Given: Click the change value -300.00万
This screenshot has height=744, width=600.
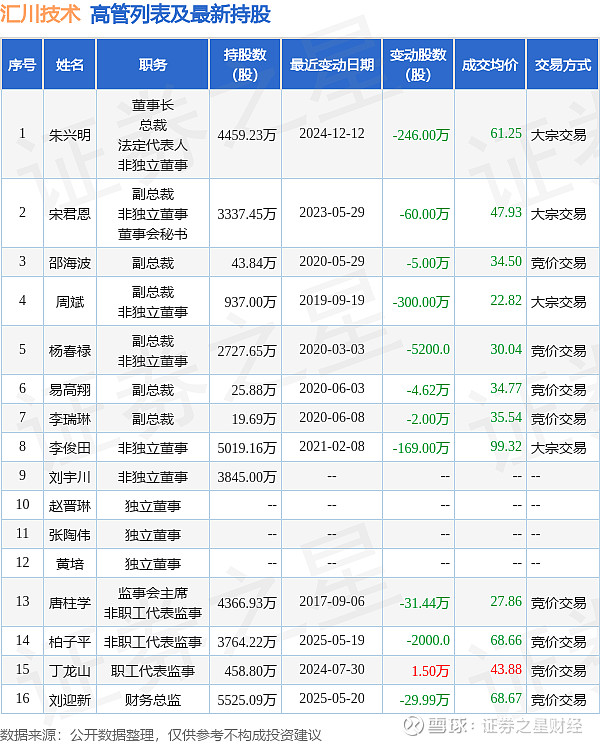Looking at the screenshot, I should [x=421, y=302].
